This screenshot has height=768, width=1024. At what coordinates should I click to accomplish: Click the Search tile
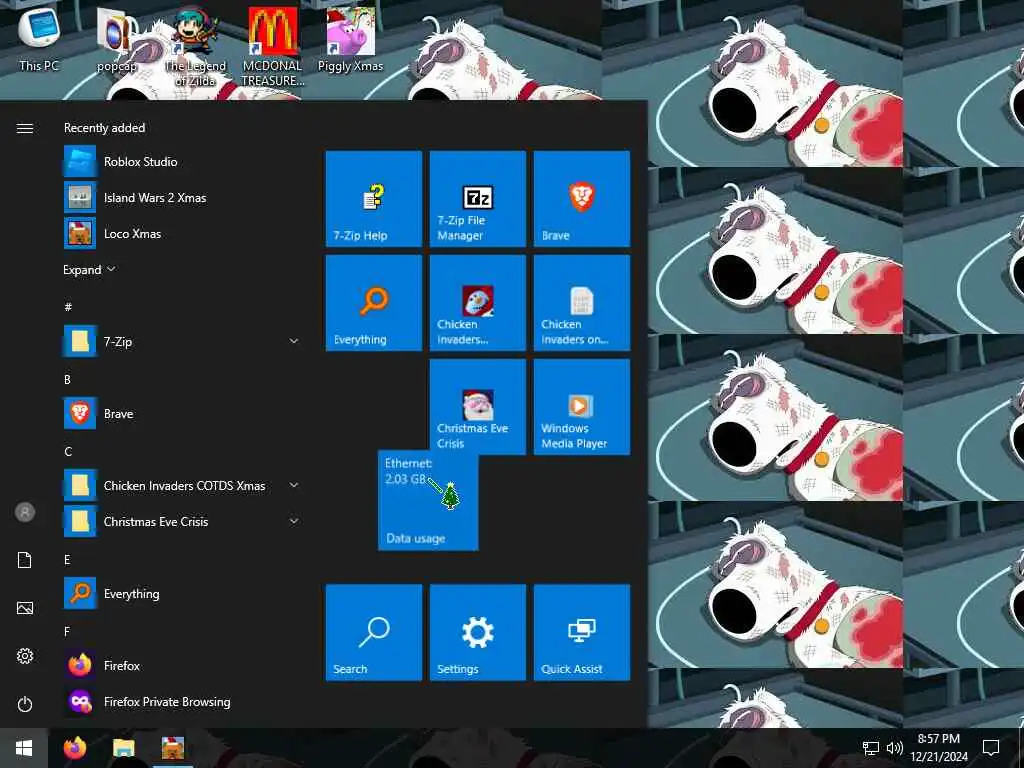(x=374, y=632)
